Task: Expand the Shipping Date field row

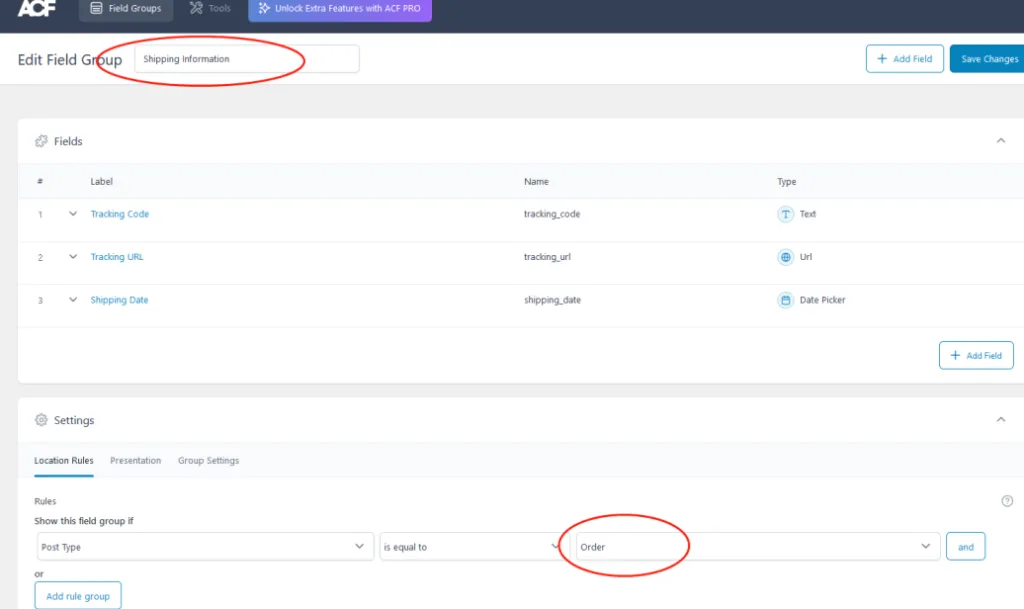Action: 73,300
